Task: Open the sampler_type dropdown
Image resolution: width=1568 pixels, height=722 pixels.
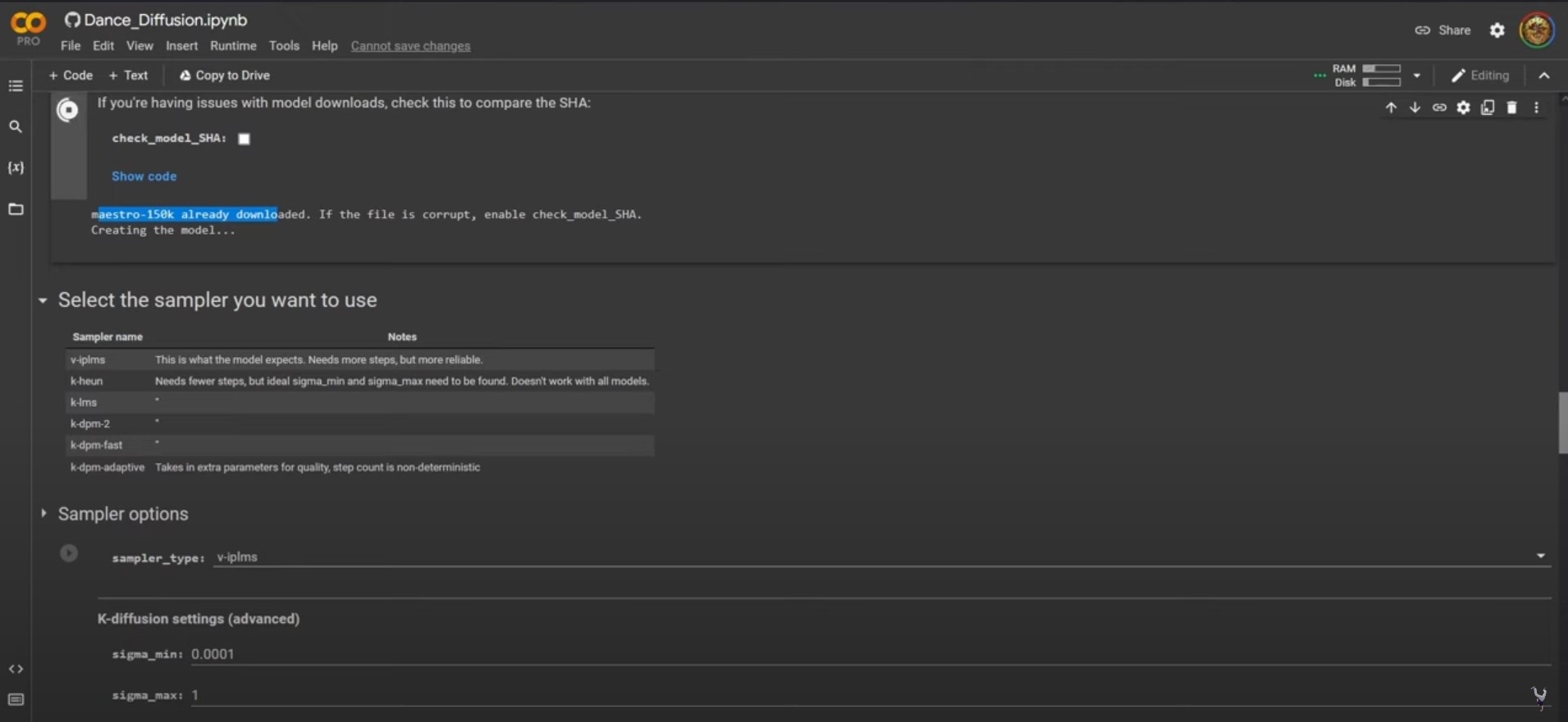Action: [880, 557]
